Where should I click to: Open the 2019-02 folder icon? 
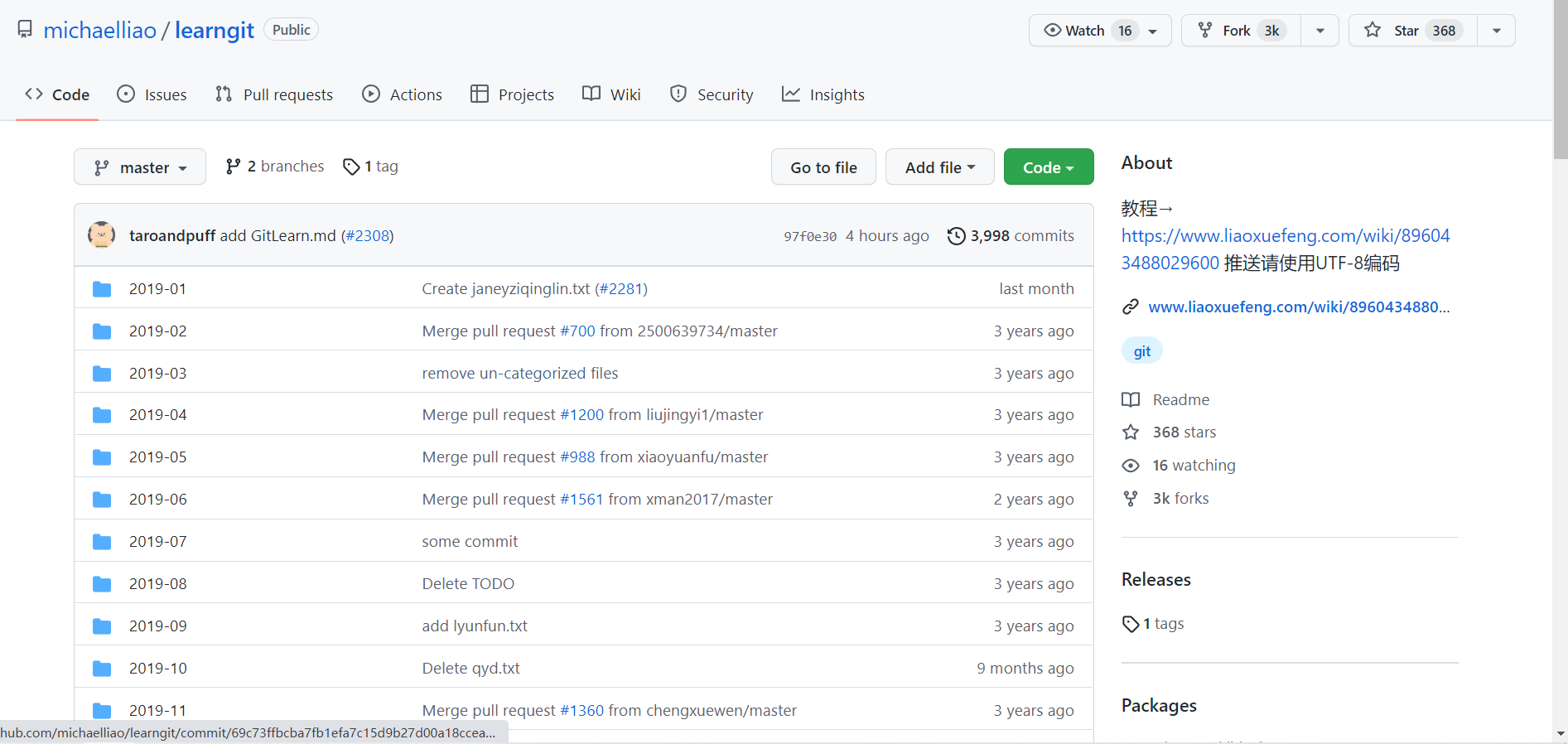[102, 331]
